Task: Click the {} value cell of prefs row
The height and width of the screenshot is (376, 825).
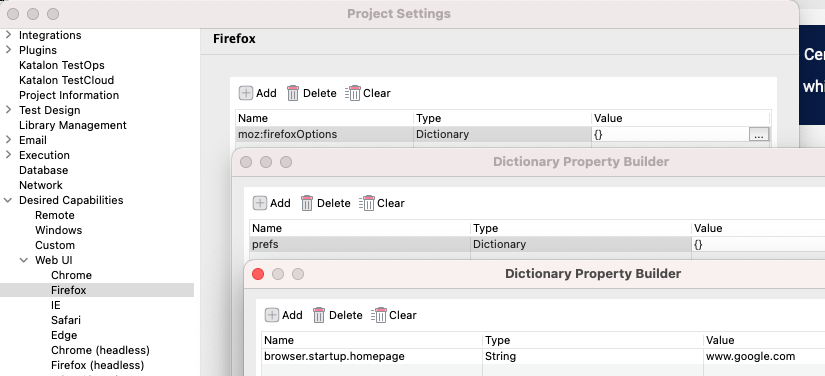Action: coord(758,244)
